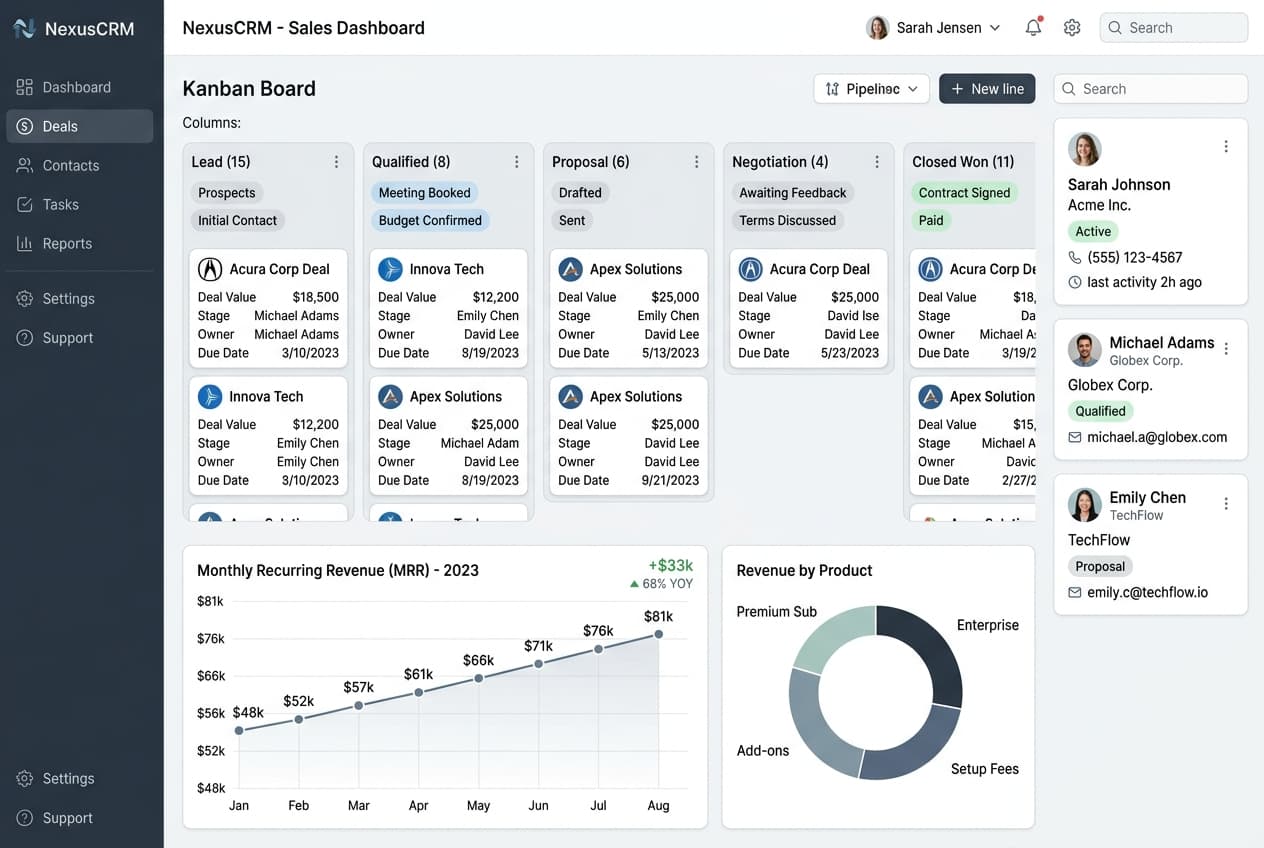1264x848 pixels.
Task: Open the Pipeline dropdown
Action: 872,89
